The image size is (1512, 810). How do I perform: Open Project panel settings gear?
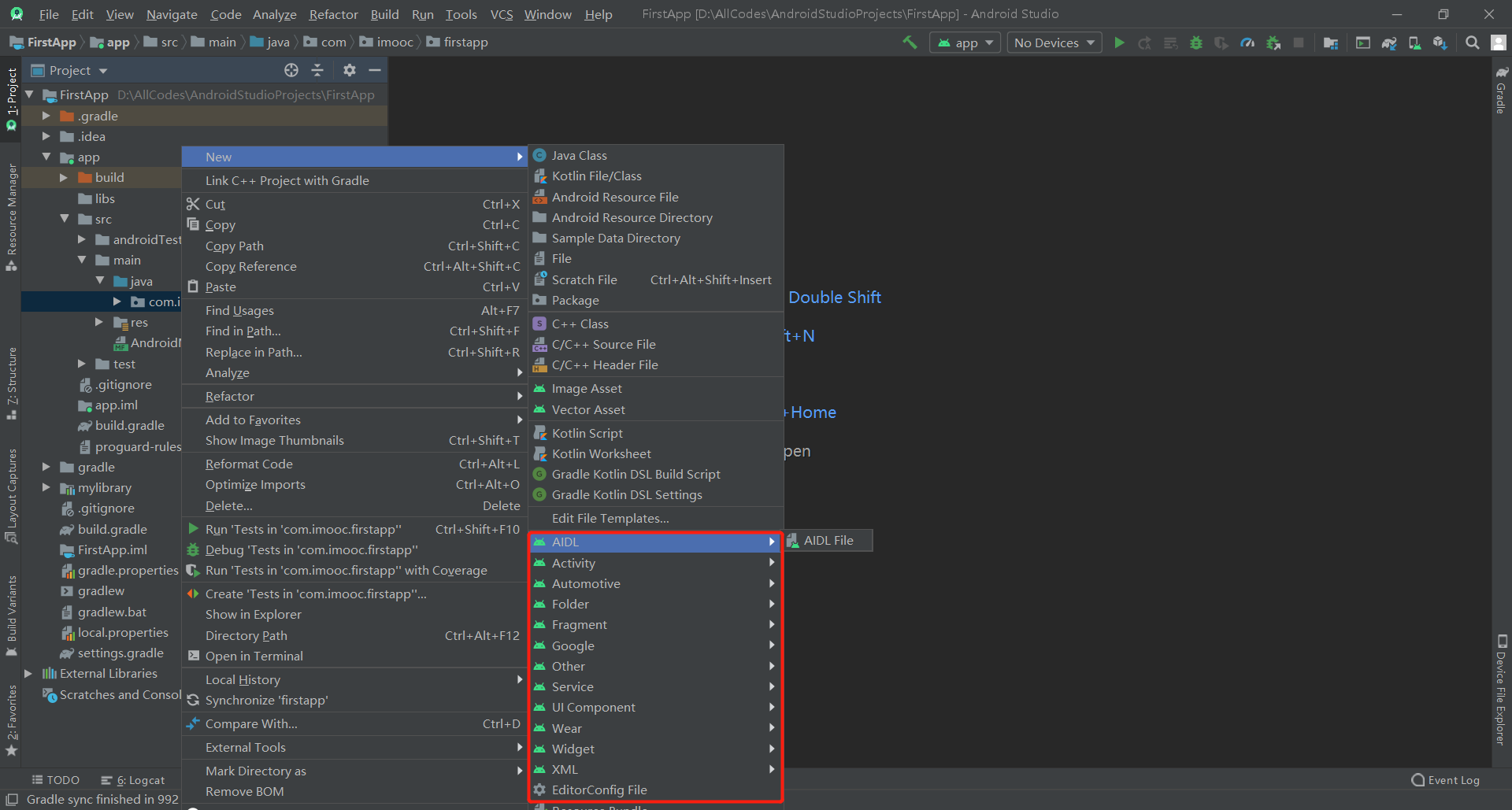tap(350, 70)
